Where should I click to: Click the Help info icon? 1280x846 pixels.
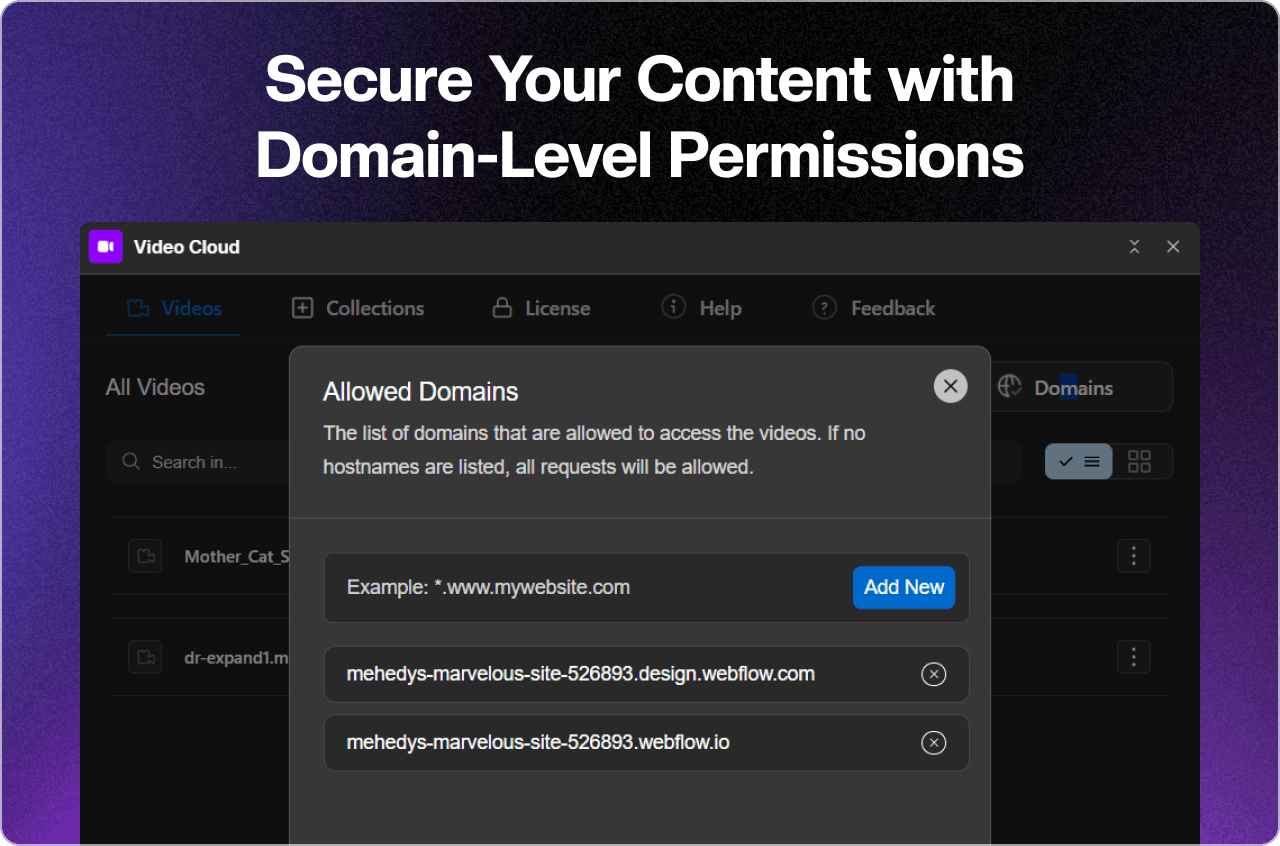tap(673, 308)
